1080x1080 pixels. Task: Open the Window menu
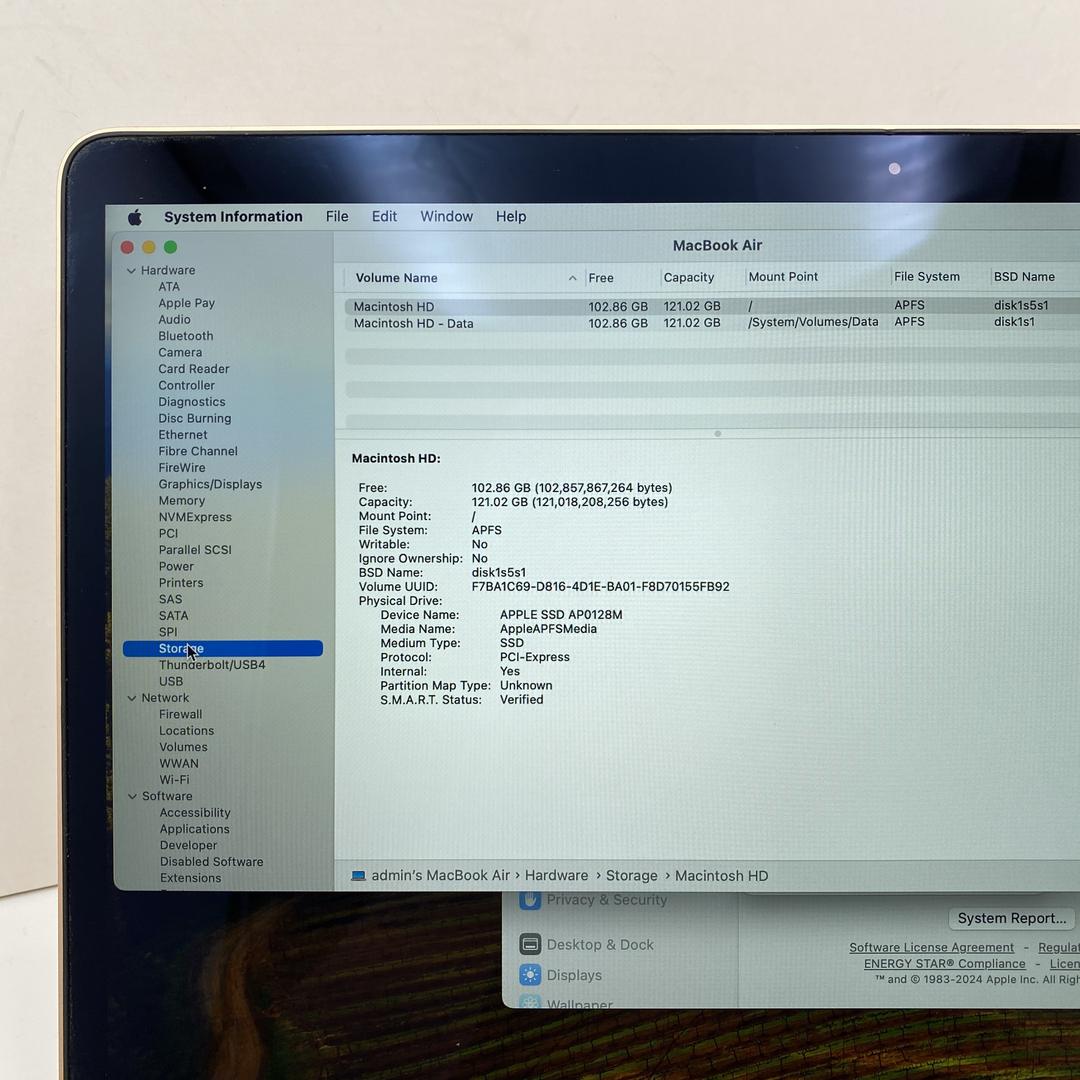coord(446,216)
